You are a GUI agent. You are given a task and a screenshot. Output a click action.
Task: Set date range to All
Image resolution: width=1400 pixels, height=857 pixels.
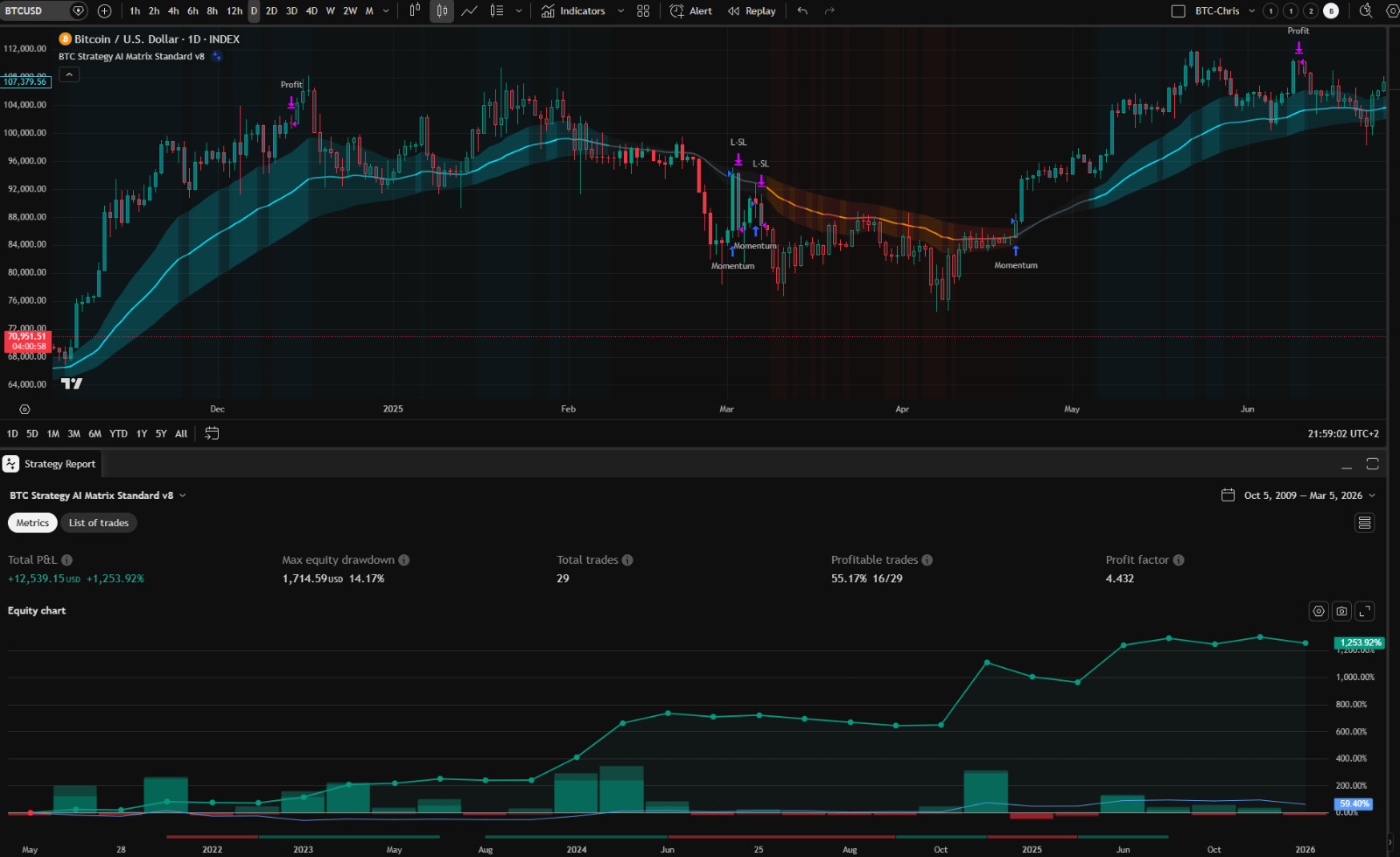(x=181, y=433)
